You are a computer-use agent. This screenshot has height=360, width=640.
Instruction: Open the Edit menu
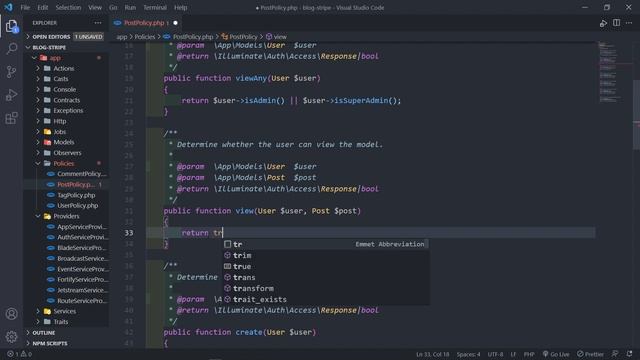(42, 7)
